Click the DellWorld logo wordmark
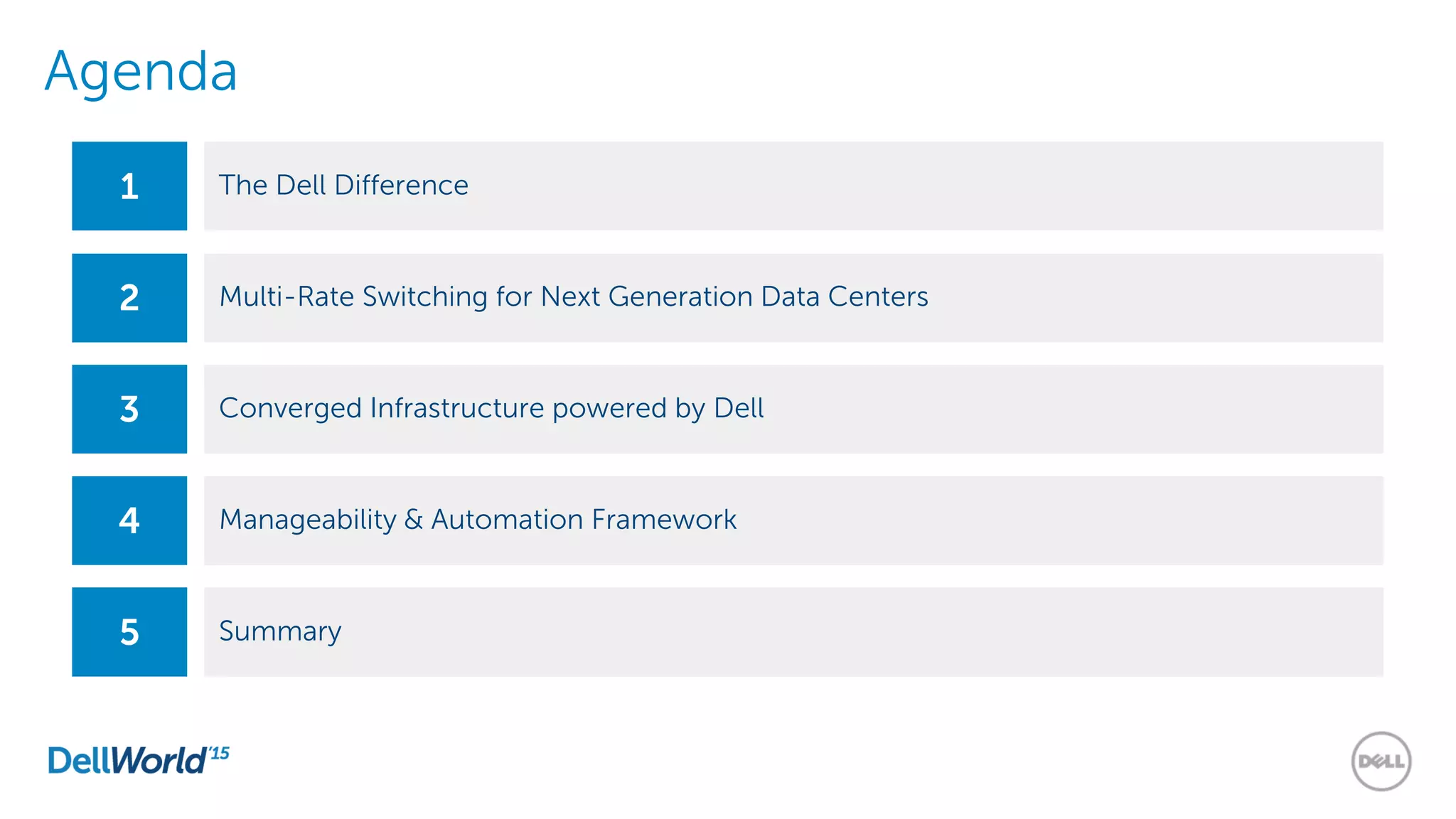 coord(127,761)
